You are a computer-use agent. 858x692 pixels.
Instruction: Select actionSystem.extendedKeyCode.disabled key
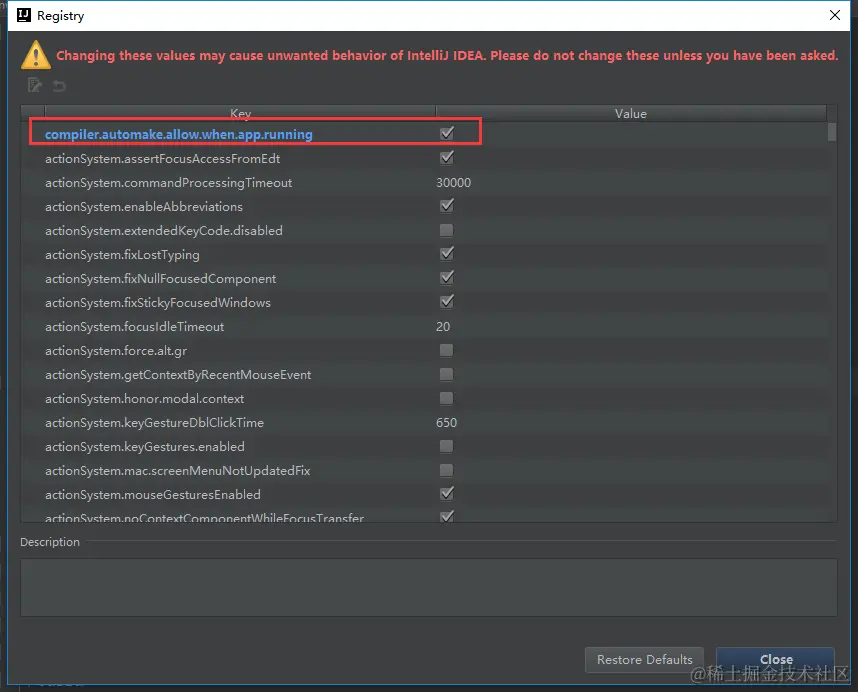[x=164, y=231]
